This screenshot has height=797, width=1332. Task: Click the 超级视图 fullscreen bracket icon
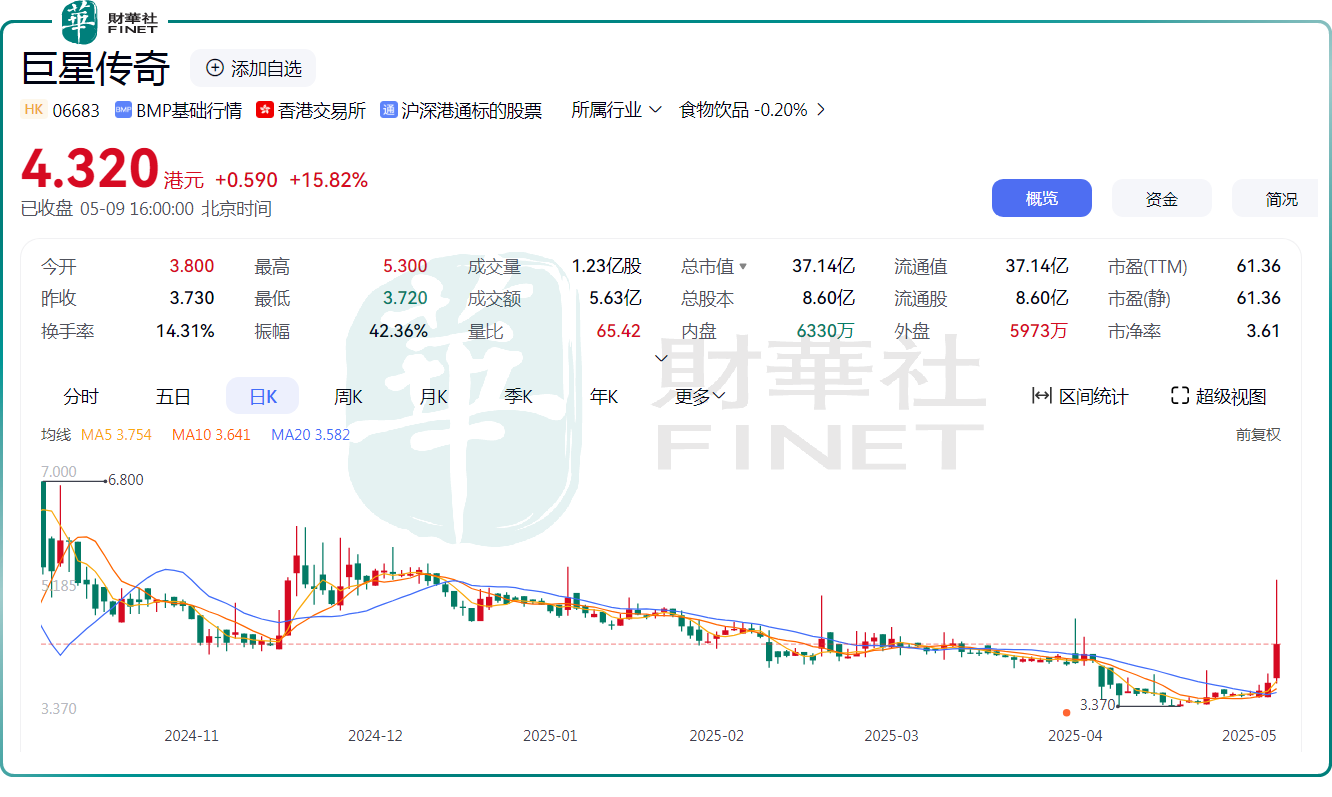(x=1180, y=396)
